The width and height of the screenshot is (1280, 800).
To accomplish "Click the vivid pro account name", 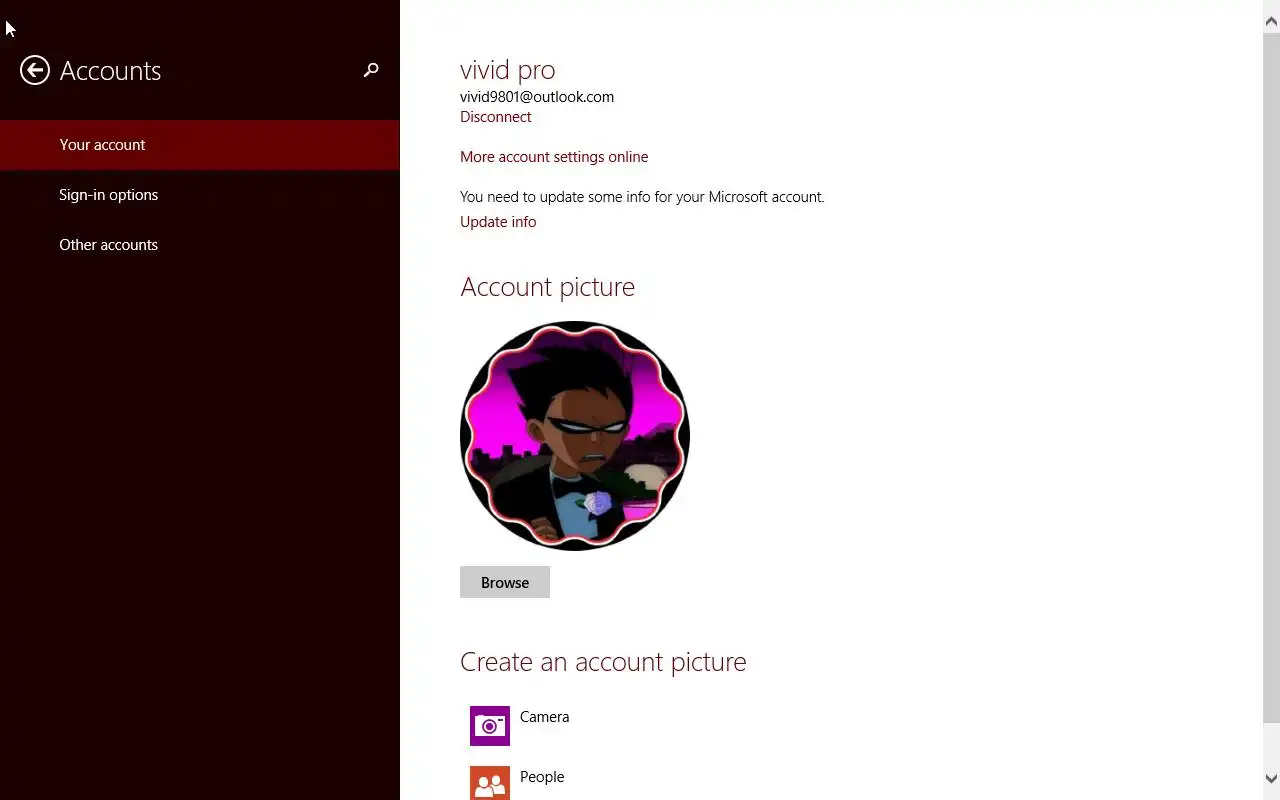I will pos(507,70).
